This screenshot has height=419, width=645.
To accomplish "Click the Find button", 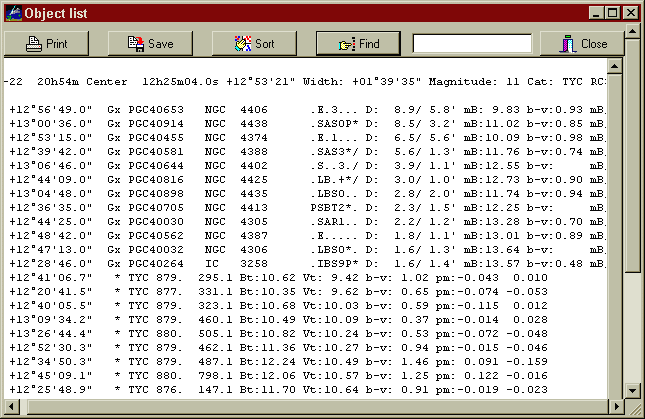I will 358,44.
